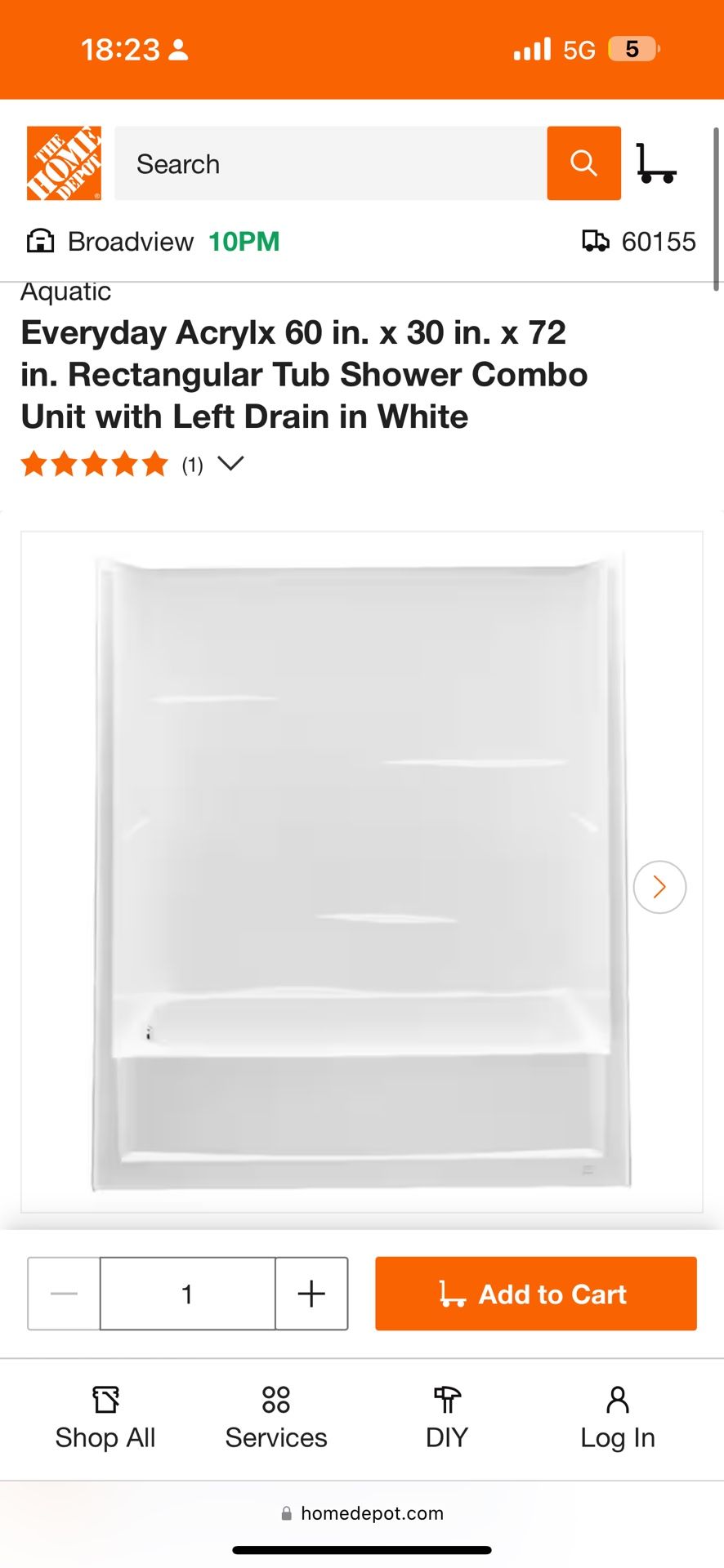Screen dimensions: 724x1568
Task: Show next product image arrow
Action: 659,887
